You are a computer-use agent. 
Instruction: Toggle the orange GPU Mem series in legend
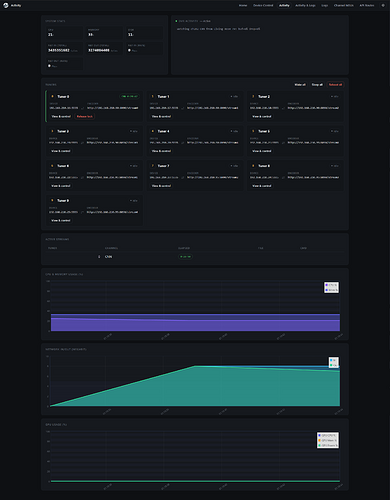point(327,440)
